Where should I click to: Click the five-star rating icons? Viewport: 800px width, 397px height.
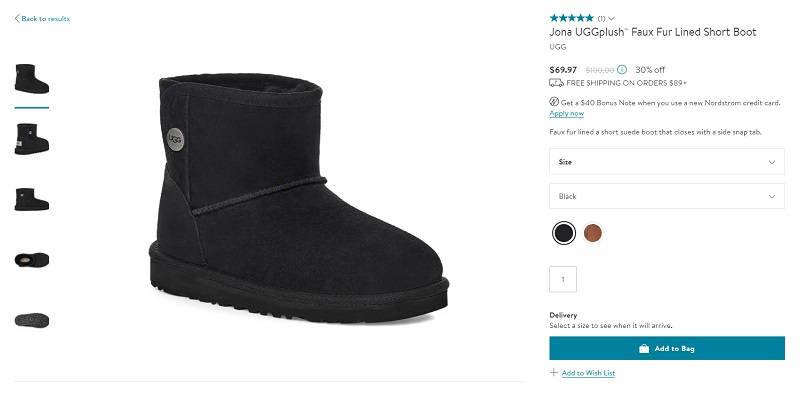click(x=571, y=18)
